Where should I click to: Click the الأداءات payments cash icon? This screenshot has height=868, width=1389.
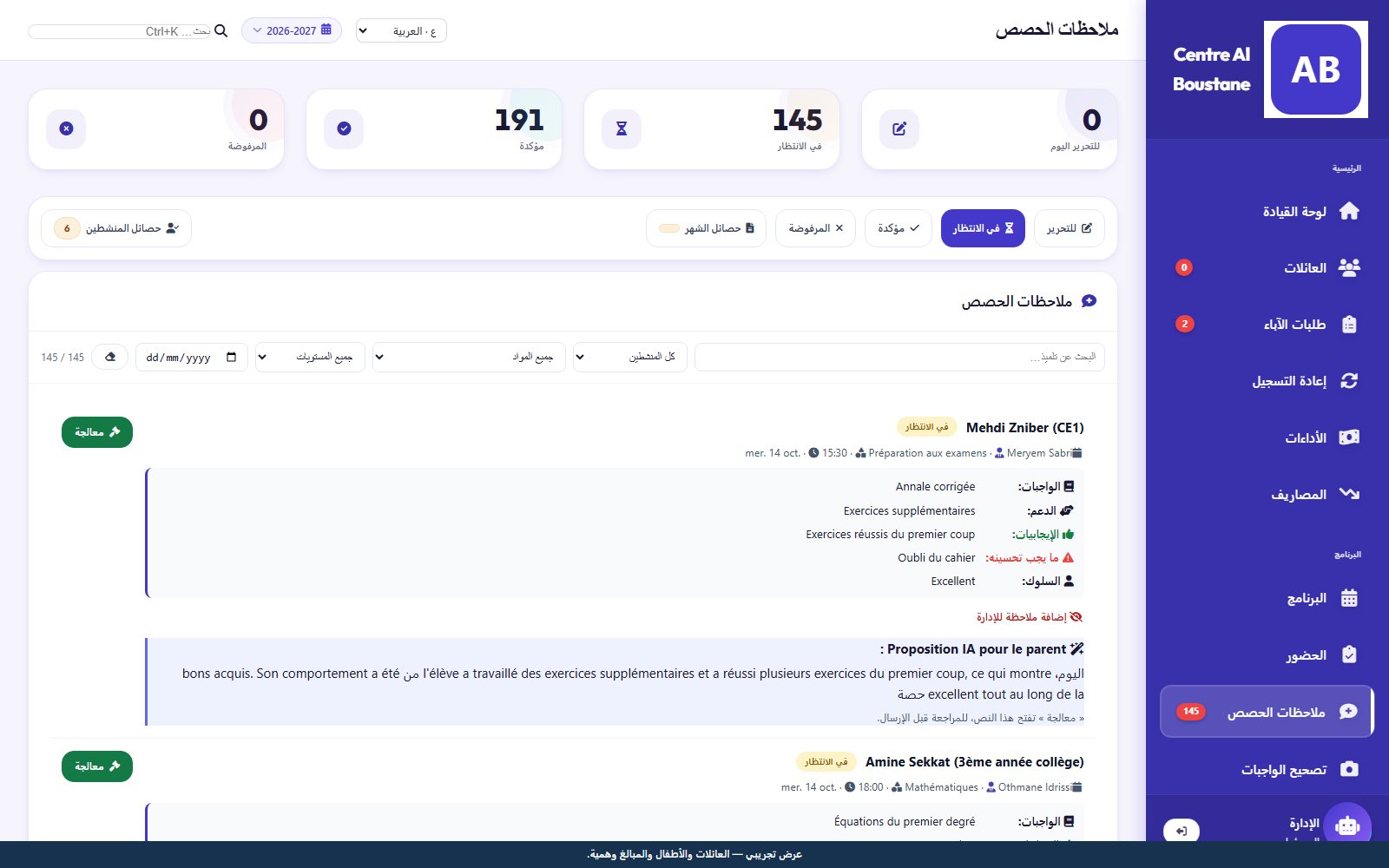pyautogui.click(x=1349, y=437)
